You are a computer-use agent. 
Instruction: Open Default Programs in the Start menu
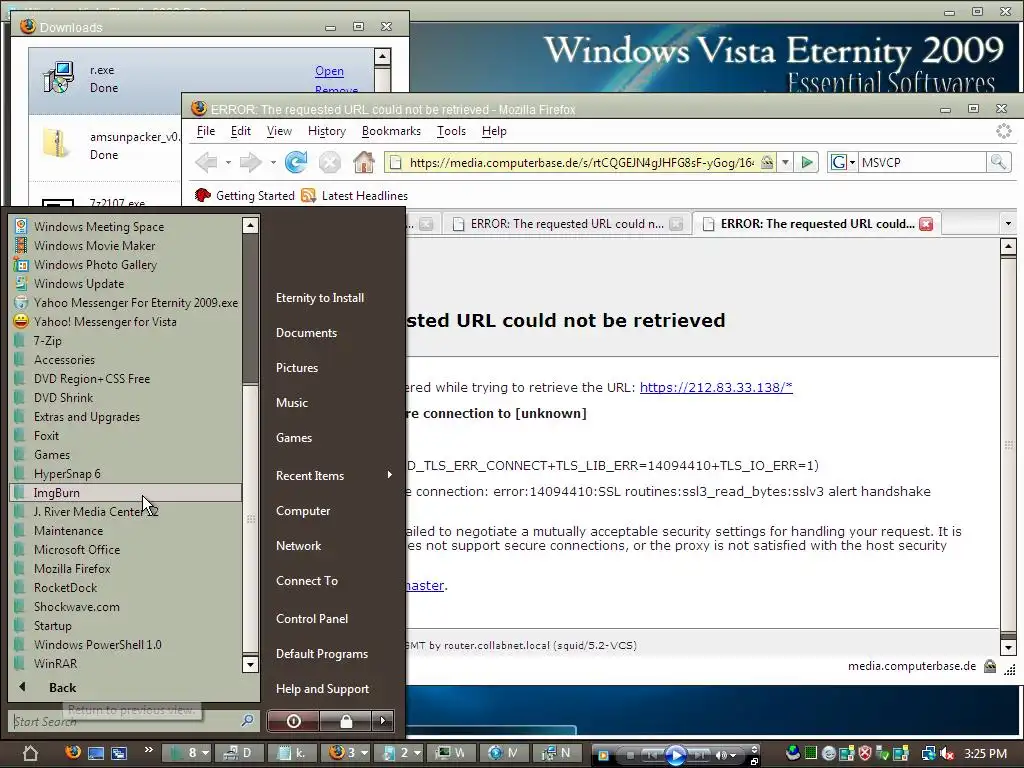[x=322, y=654]
